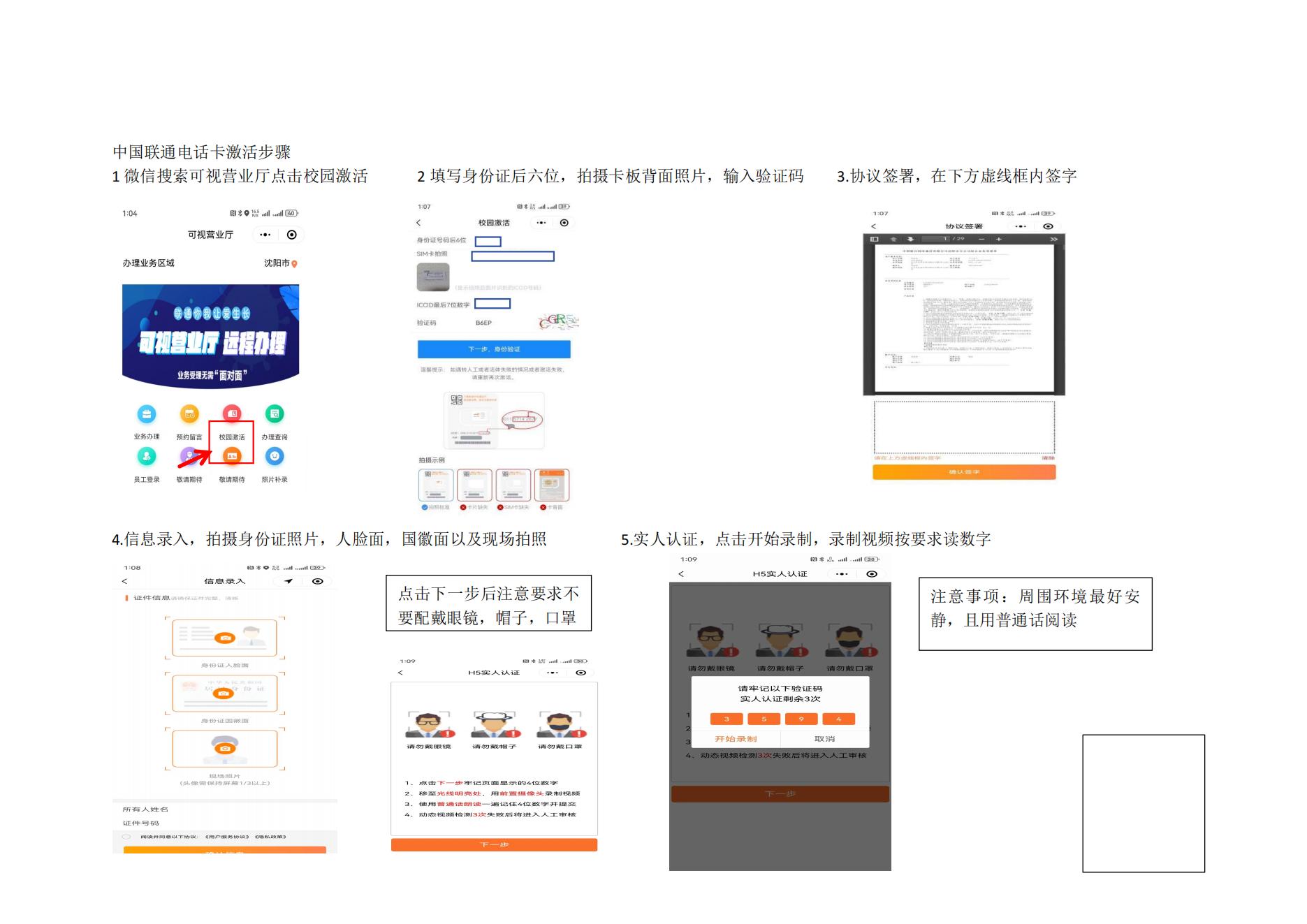1307x924 pixels.
Task: Open PDF viewer tools double-chevron
Action: tap(1053, 239)
